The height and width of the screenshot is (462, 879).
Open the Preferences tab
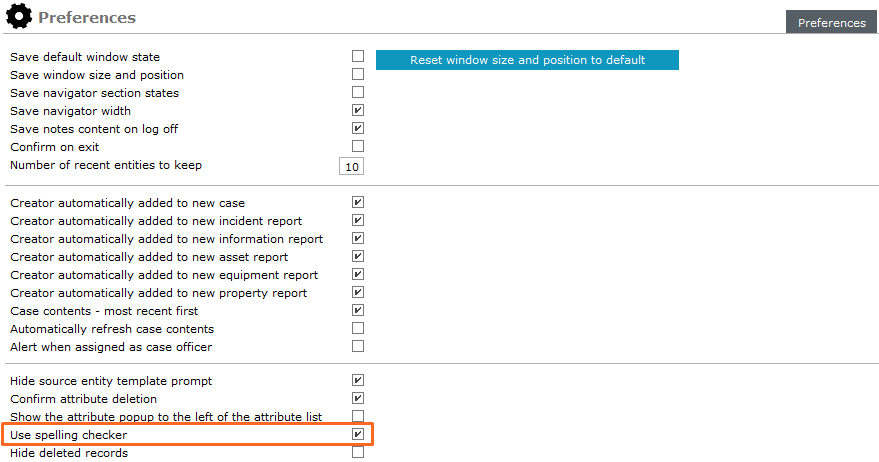coord(831,23)
